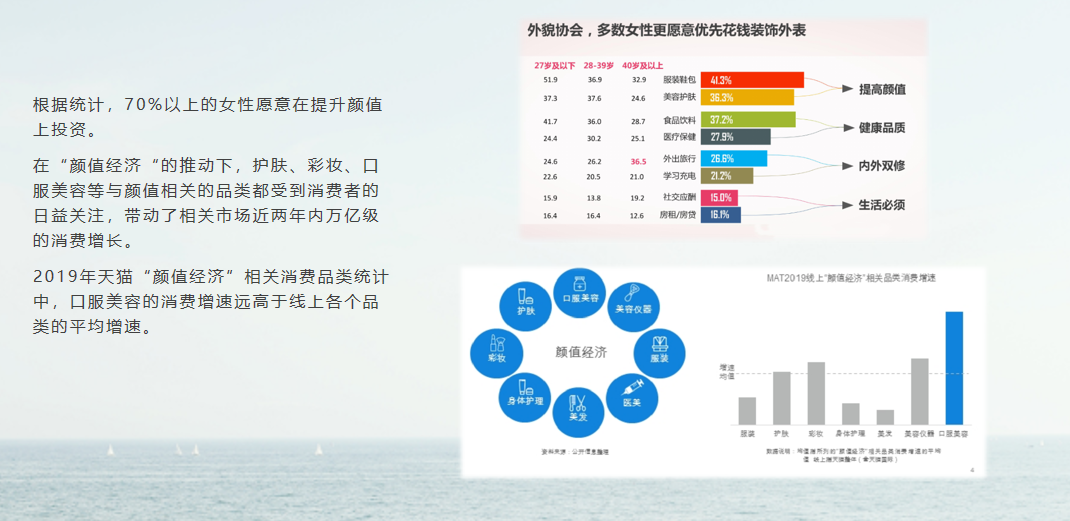Select the 增速均值 axis label
Screen dimensions: 1070x521
point(725,372)
